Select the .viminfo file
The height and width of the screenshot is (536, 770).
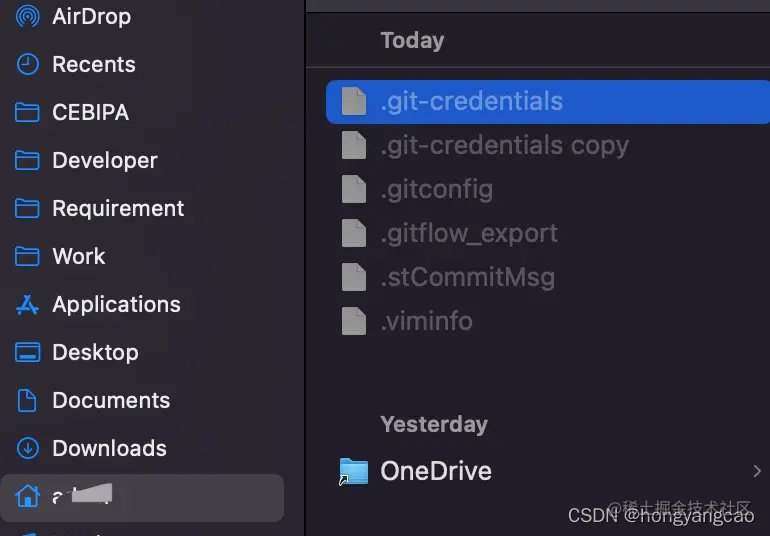click(426, 321)
